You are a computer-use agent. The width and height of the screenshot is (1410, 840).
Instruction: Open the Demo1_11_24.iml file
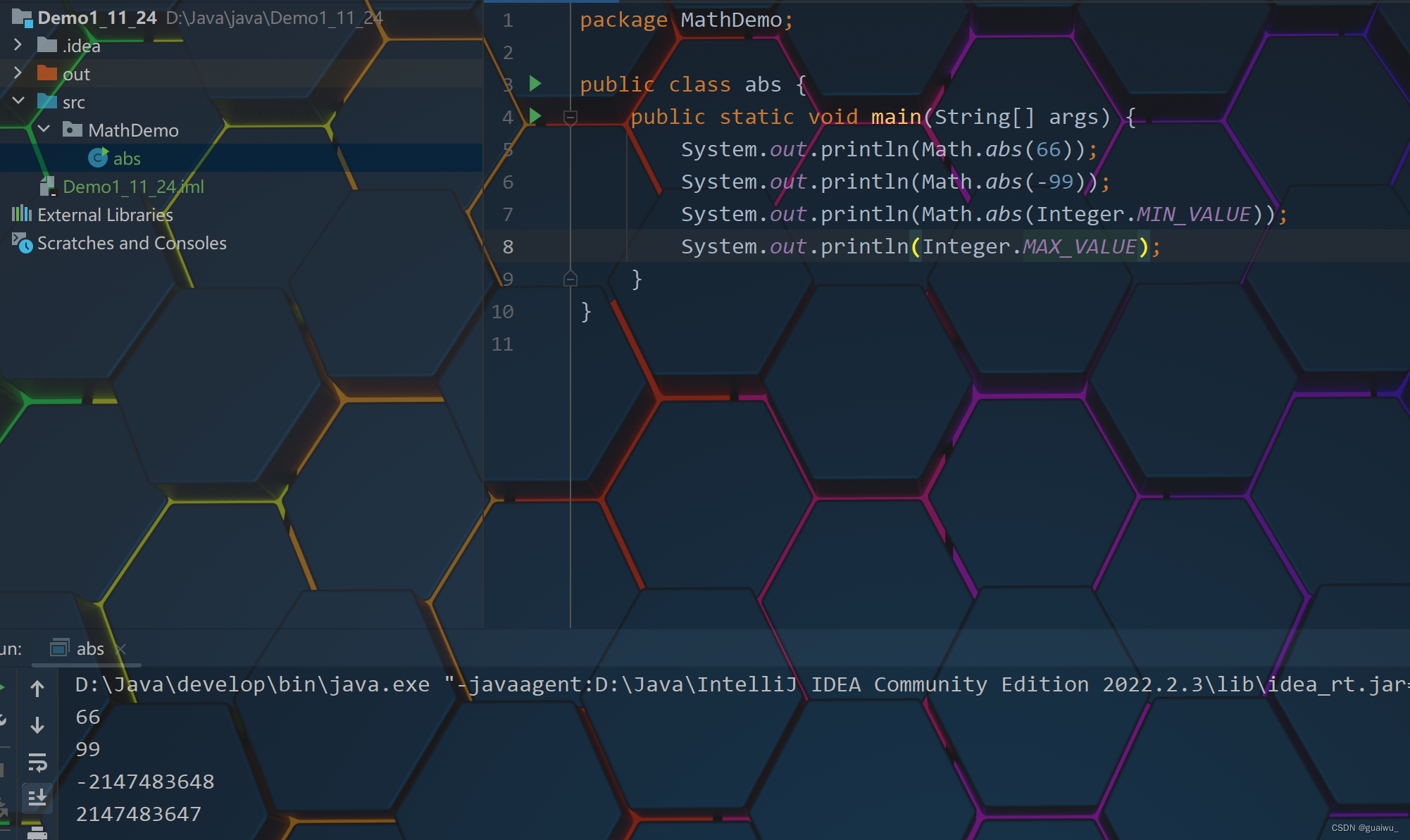point(132,187)
